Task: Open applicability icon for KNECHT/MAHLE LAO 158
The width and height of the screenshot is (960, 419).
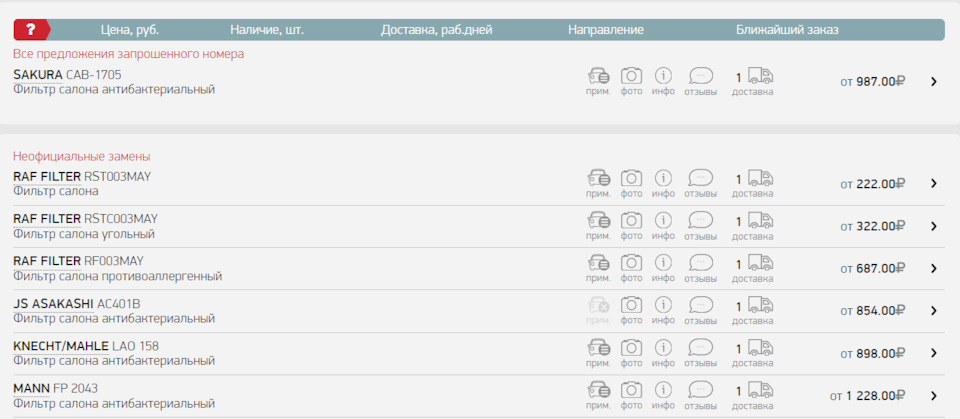Action: pyautogui.click(x=598, y=349)
